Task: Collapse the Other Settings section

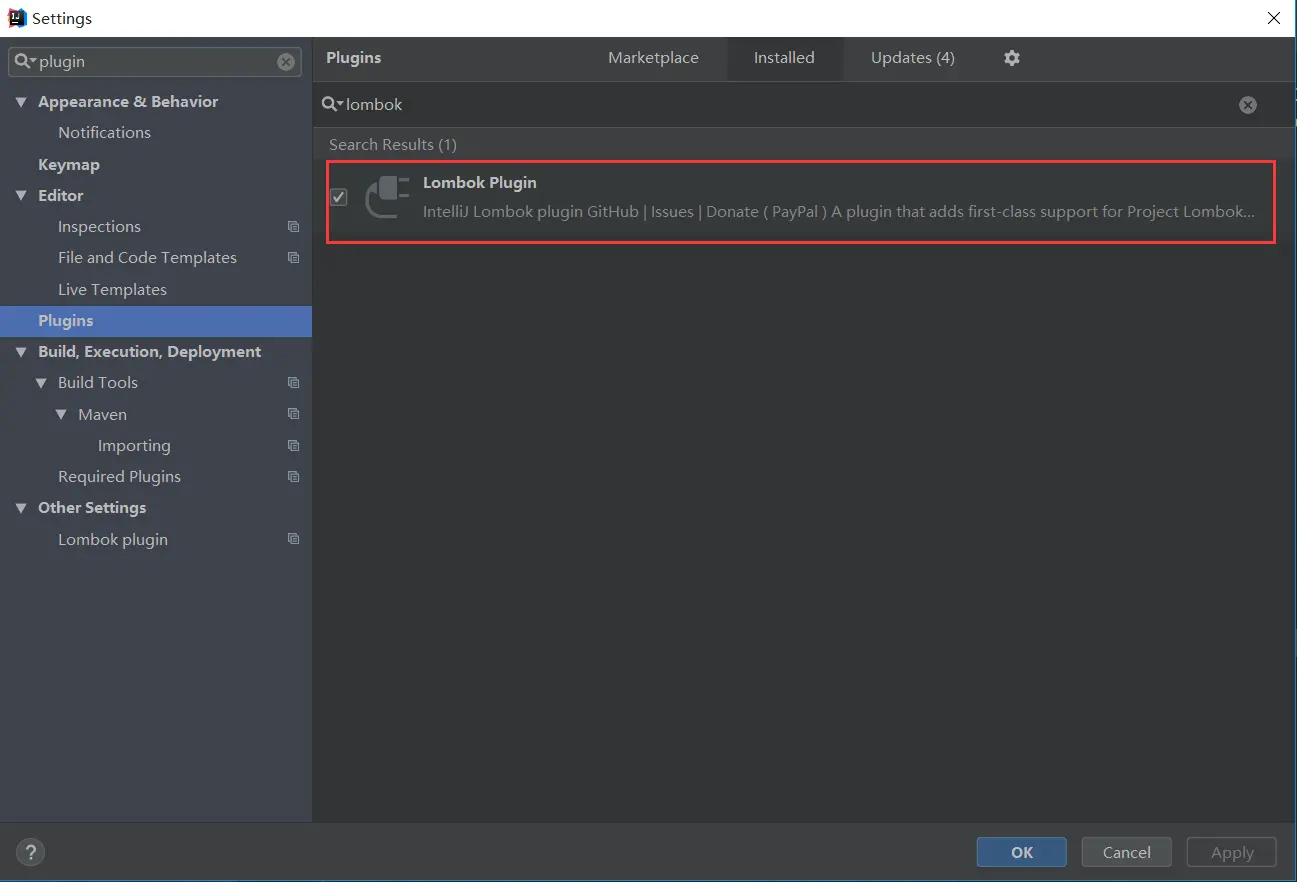Action: click(21, 508)
